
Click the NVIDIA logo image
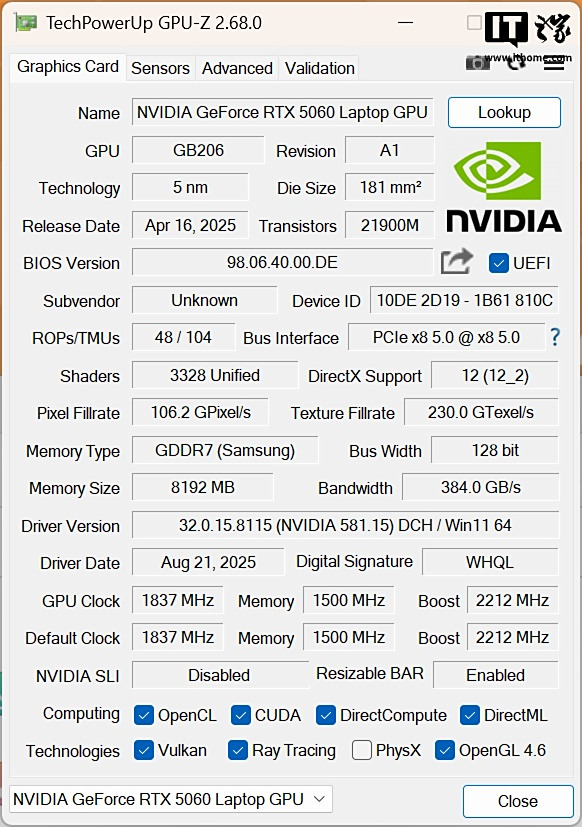click(x=504, y=188)
